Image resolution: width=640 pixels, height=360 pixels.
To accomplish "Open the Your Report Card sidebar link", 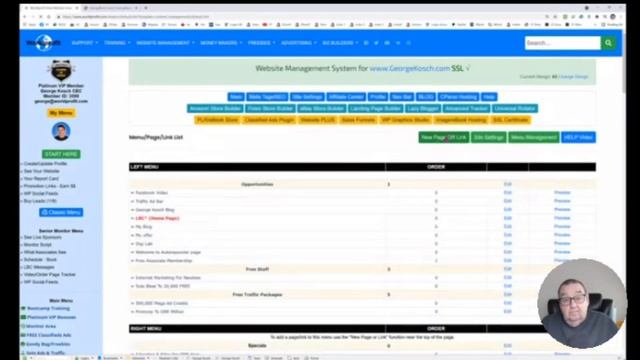I will (x=41, y=178).
